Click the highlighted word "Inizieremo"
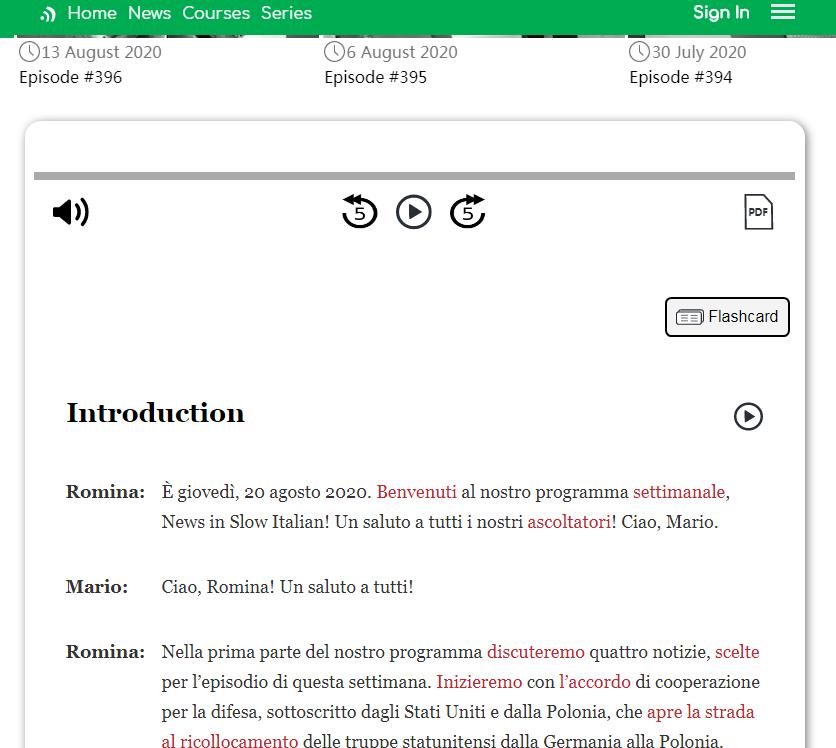The height and width of the screenshot is (748, 836). coord(479,681)
